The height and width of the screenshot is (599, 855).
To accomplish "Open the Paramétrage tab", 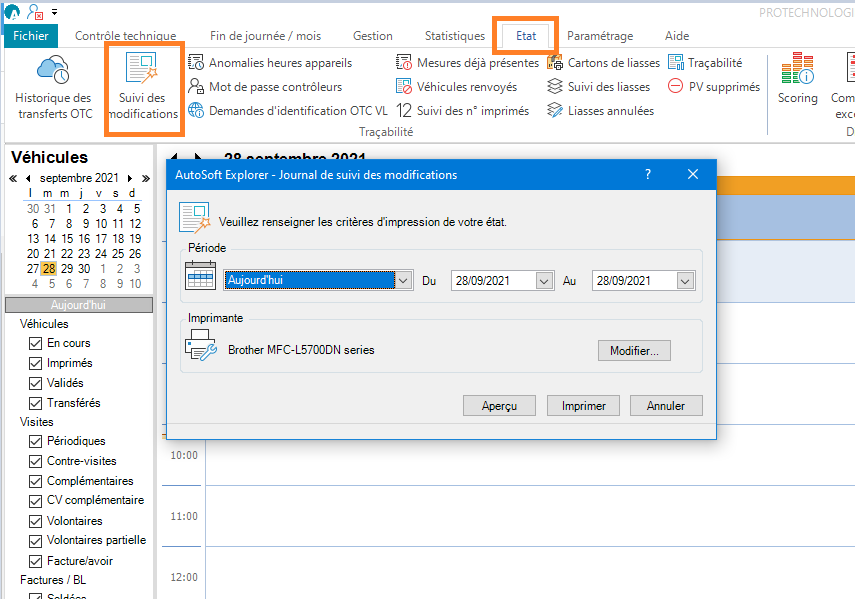I will click(x=600, y=35).
